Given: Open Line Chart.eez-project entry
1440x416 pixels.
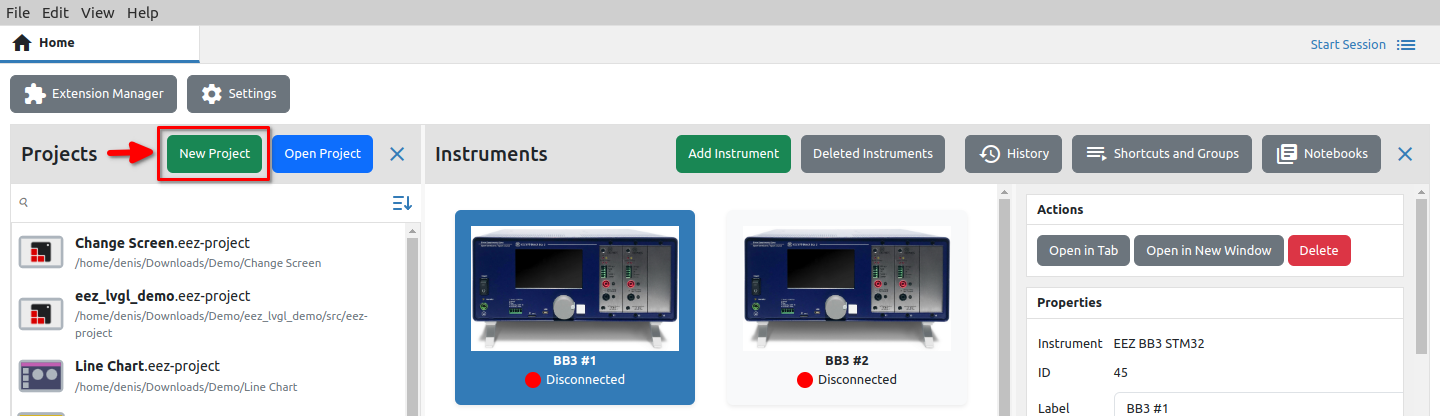Looking at the screenshot, I should click(x=208, y=376).
